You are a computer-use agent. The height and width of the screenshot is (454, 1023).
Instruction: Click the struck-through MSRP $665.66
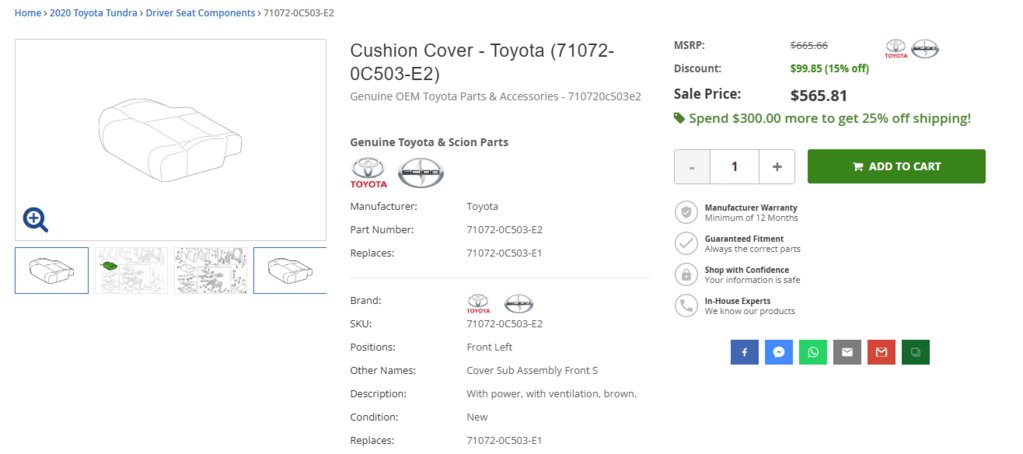(809, 45)
